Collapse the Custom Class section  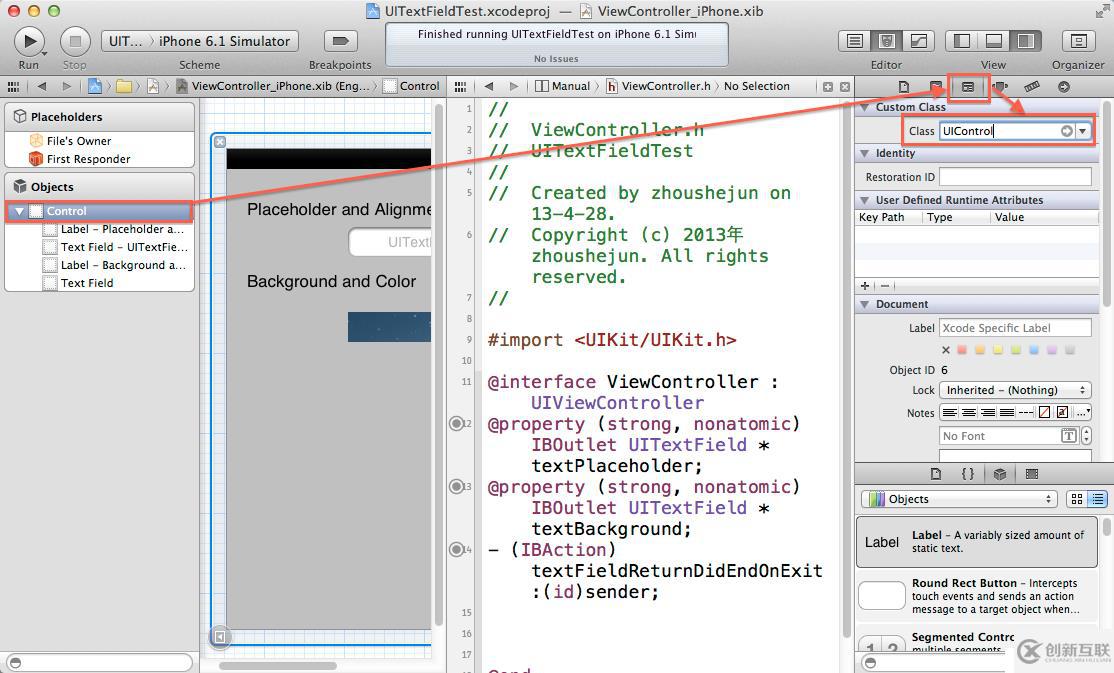(x=865, y=107)
